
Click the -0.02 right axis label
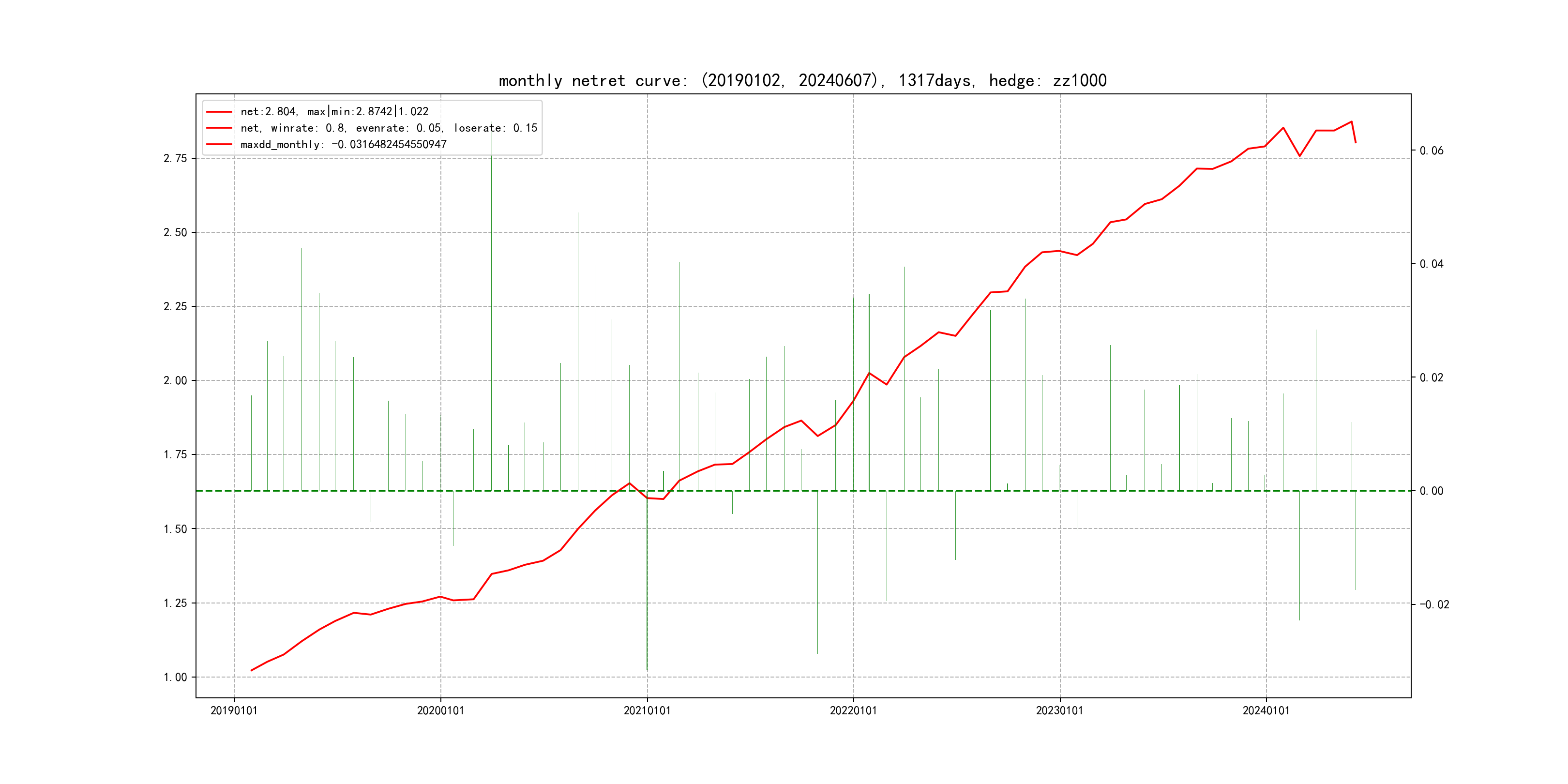coord(1434,604)
